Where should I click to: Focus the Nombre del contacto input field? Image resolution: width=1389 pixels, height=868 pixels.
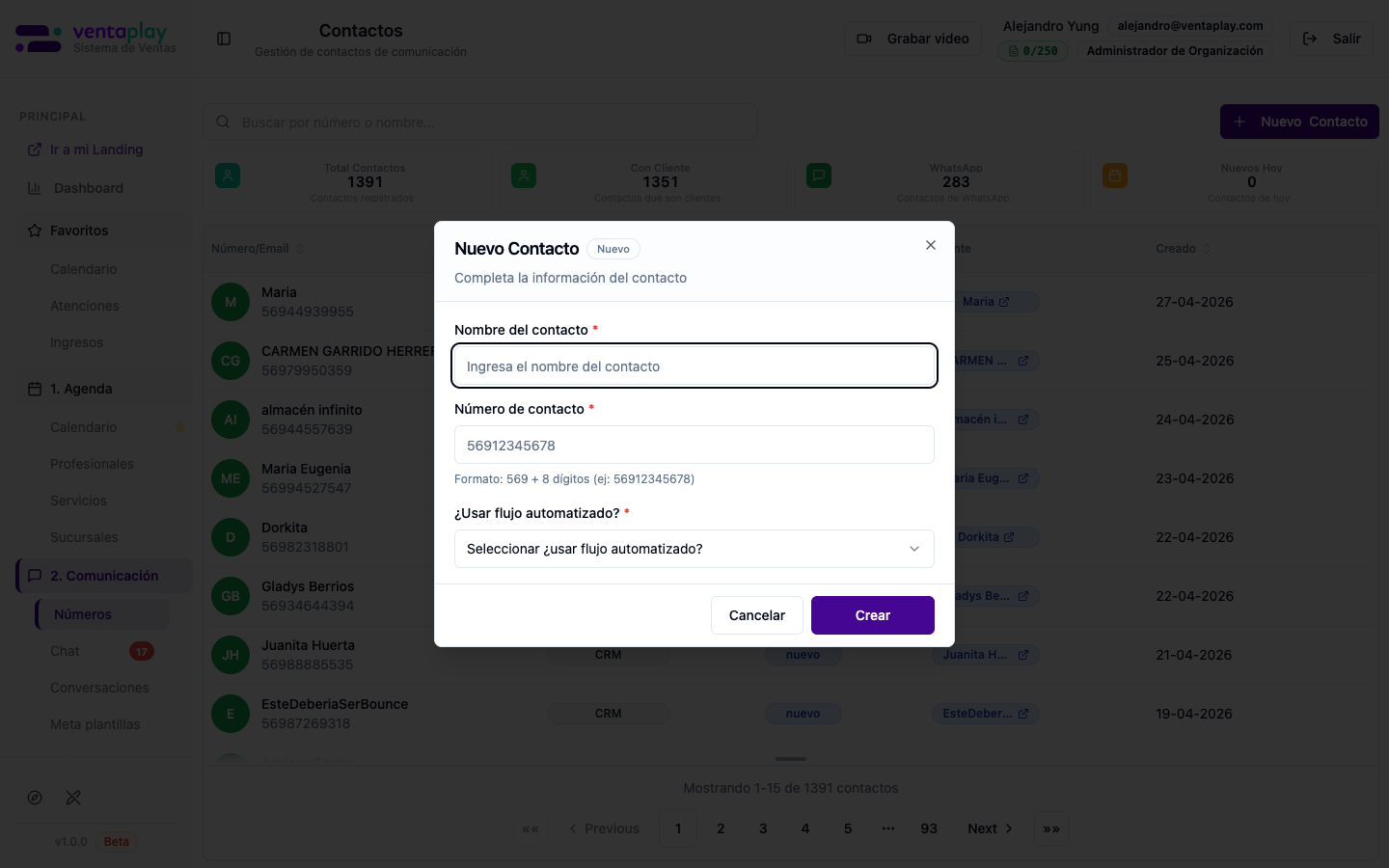[x=694, y=366]
